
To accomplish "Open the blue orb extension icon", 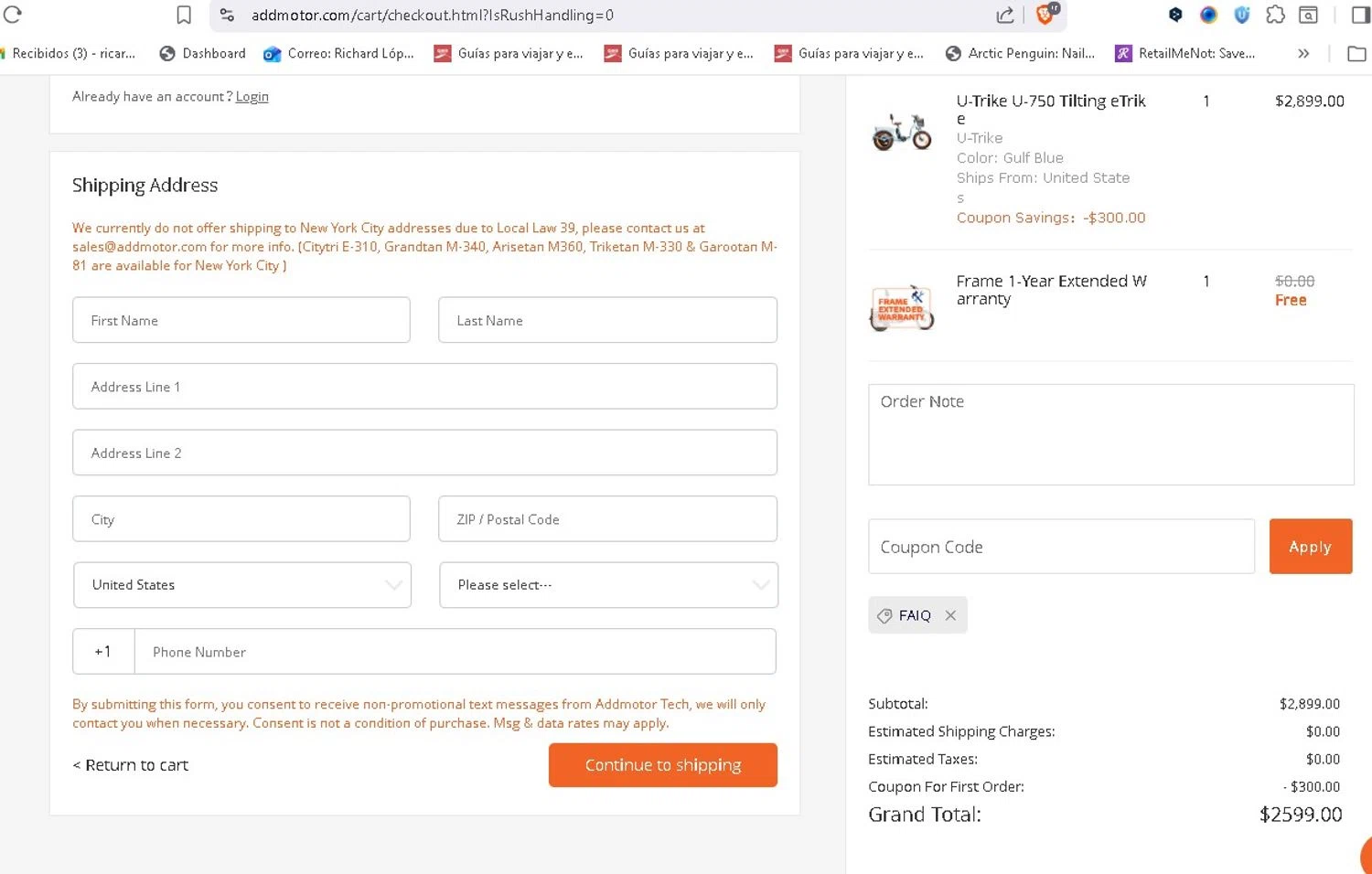I will [1209, 15].
